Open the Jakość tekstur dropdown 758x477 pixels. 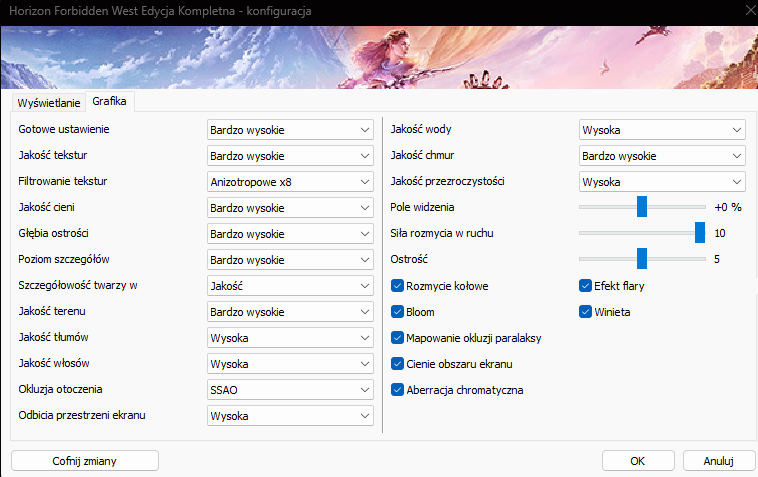[290, 156]
